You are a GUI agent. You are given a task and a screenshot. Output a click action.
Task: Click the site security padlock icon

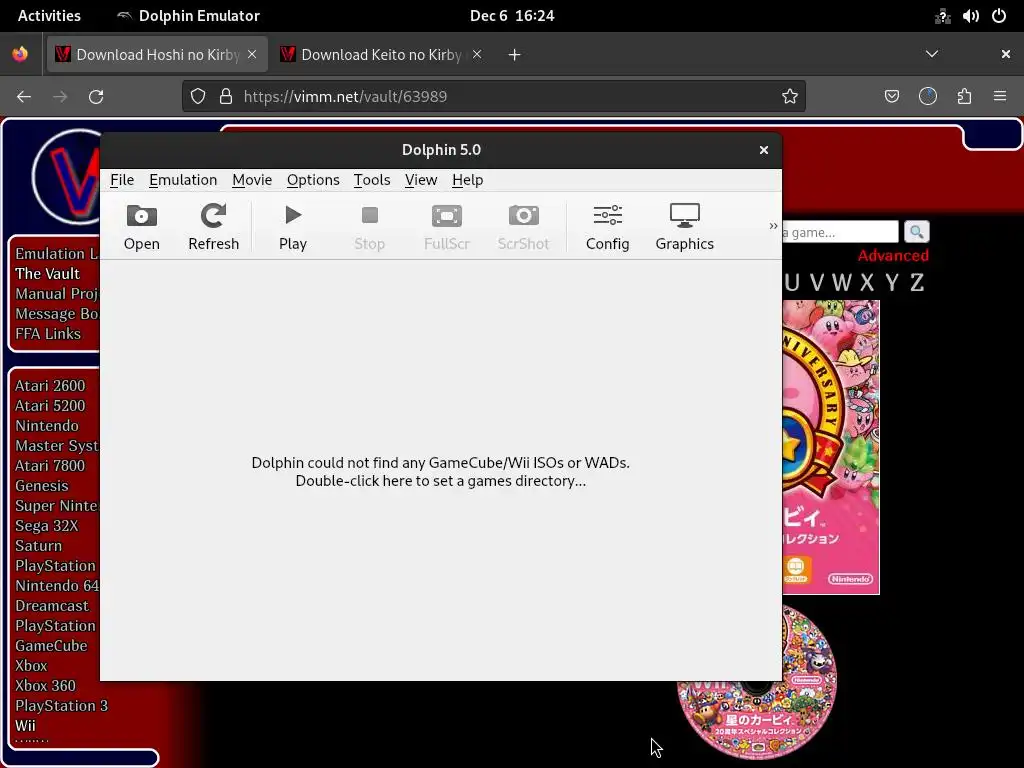point(226,97)
